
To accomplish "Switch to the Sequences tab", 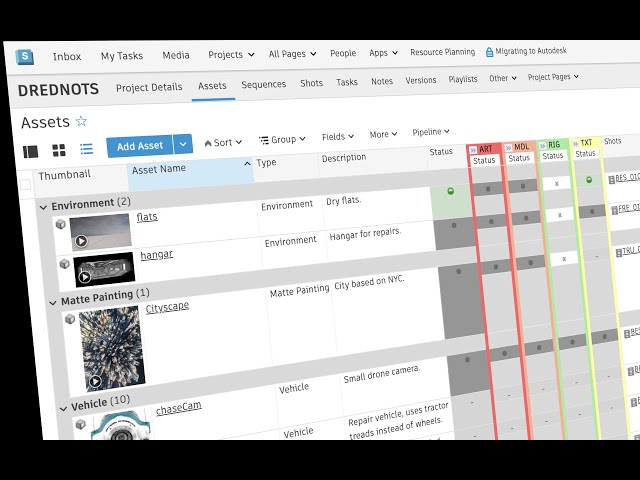I will 264,84.
